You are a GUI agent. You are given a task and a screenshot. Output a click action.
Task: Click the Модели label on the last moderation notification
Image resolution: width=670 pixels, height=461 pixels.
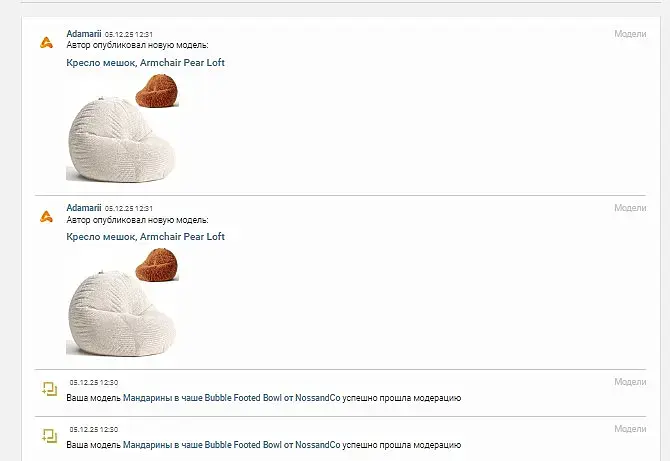[630, 429]
